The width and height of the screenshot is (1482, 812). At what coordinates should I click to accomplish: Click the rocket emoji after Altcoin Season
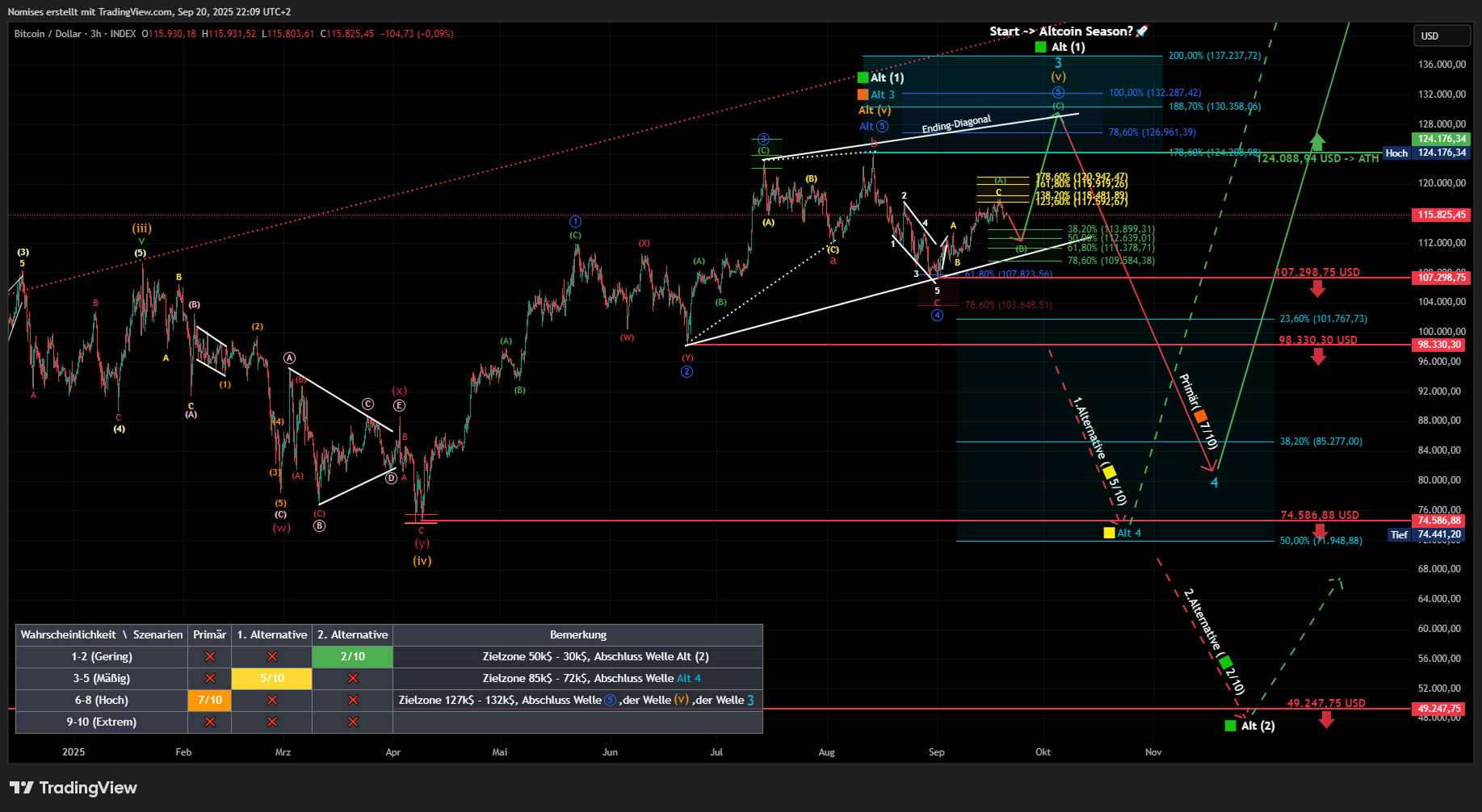pos(1141,31)
